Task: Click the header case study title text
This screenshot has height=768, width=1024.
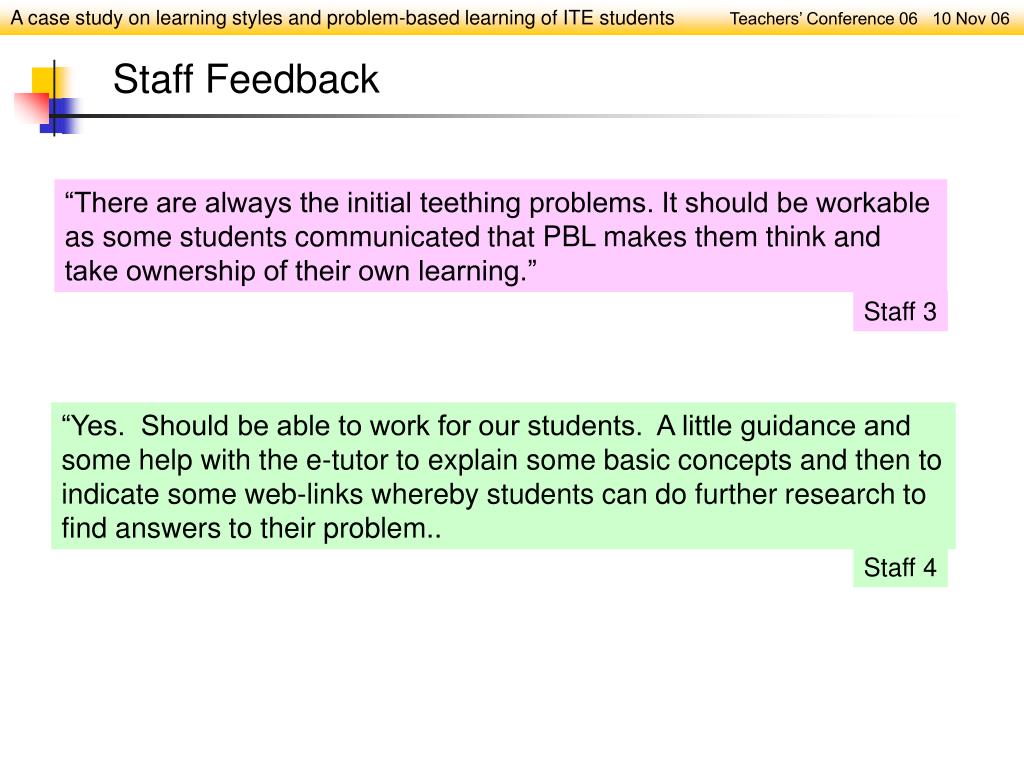Action: pos(342,18)
